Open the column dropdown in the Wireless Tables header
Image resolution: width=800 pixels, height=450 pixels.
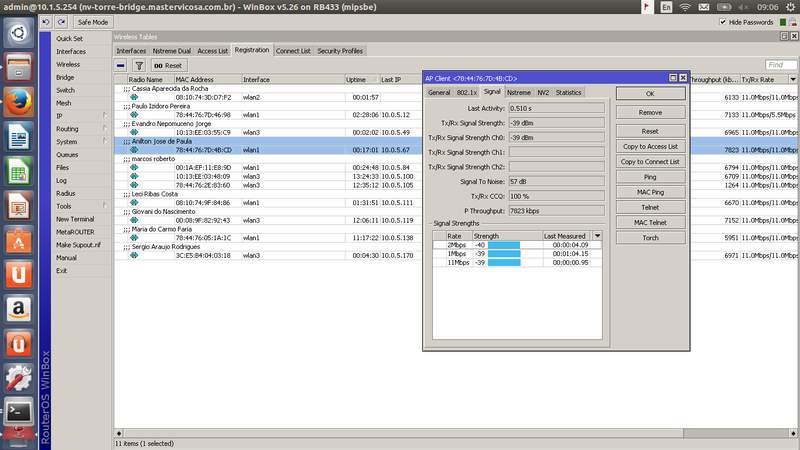[793, 80]
